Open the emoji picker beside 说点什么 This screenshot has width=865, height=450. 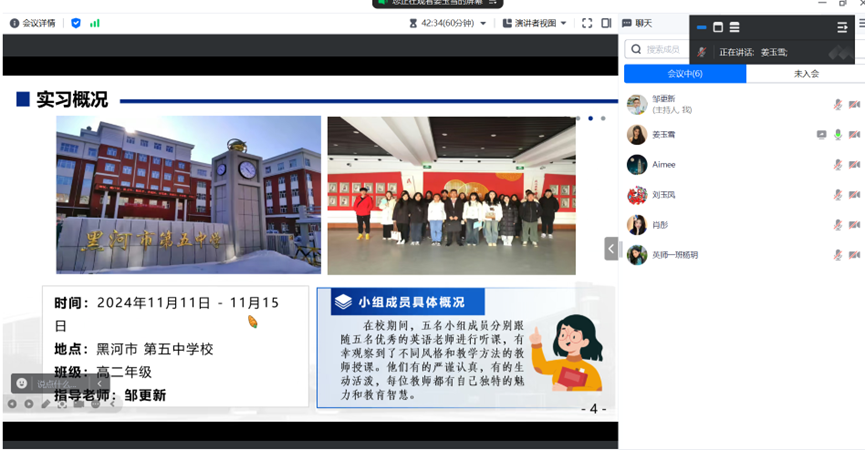pos(22,383)
